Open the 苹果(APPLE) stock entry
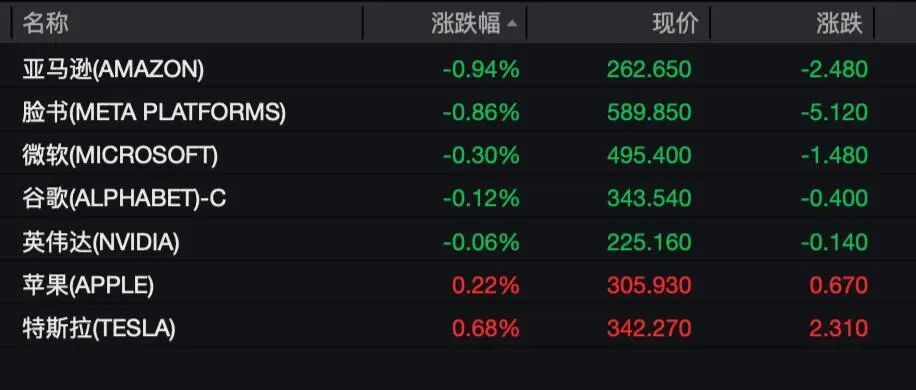Image resolution: width=916 pixels, height=390 pixels. click(458, 285)
